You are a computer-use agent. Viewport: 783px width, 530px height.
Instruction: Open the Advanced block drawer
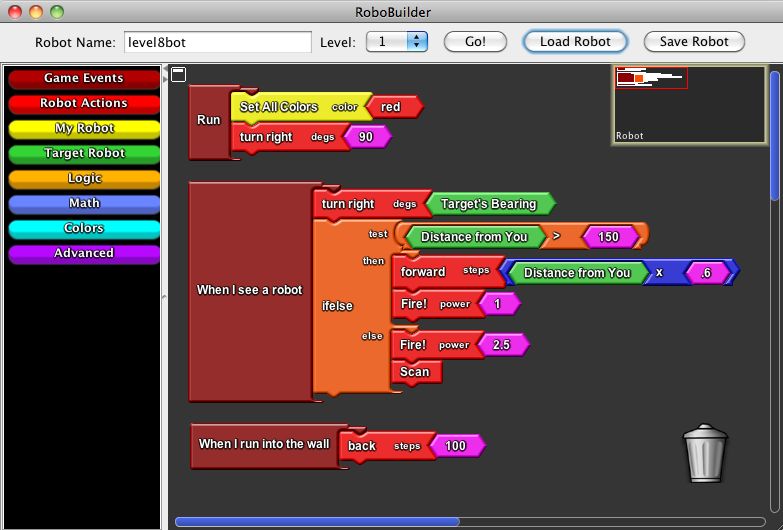click(83, 253)
